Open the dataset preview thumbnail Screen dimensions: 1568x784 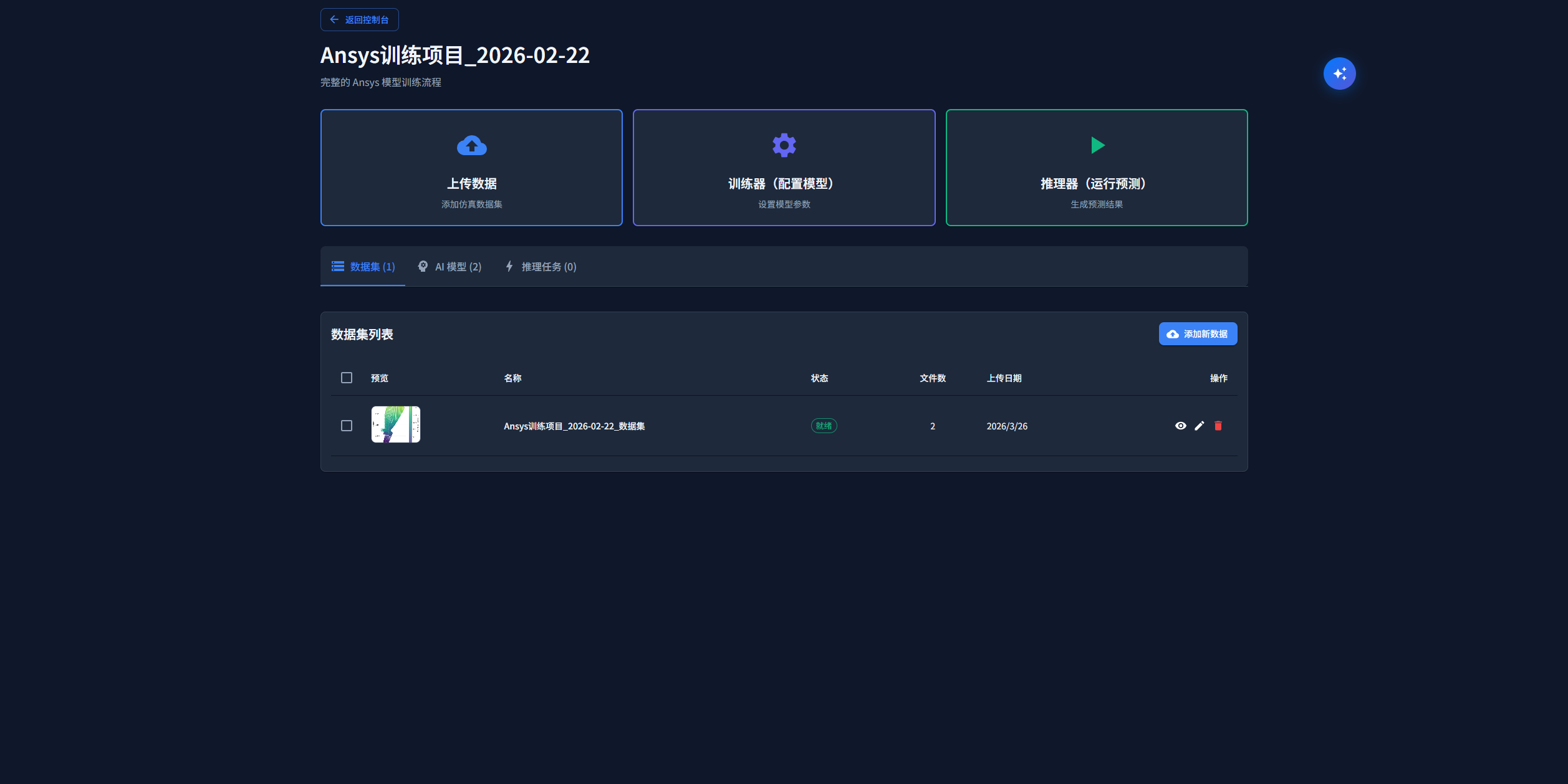[x=396, y=424]
